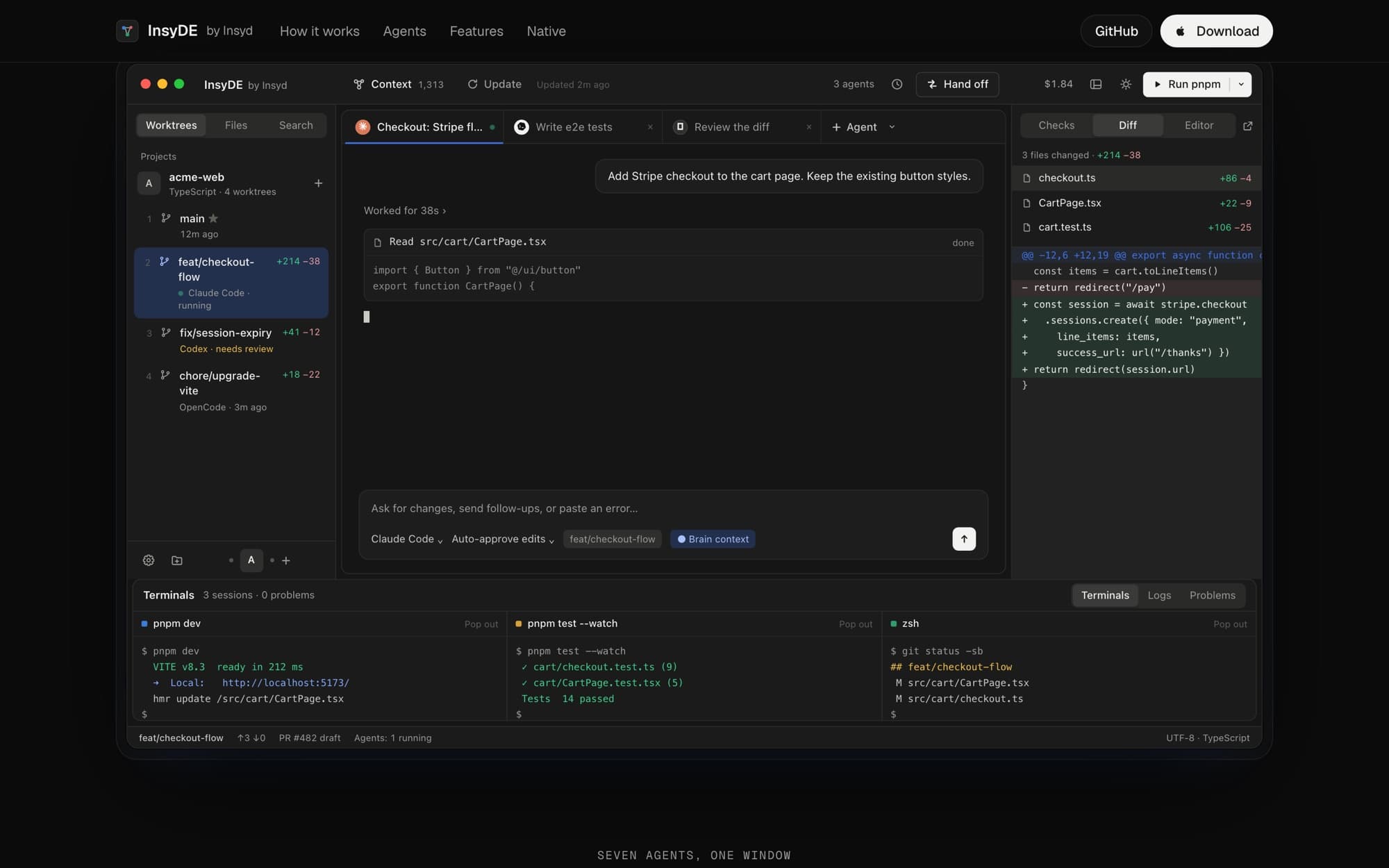Switch to the Search tab in the sidebar
Viewport: 1389px width, 868px height.
[x=296, y=125]
